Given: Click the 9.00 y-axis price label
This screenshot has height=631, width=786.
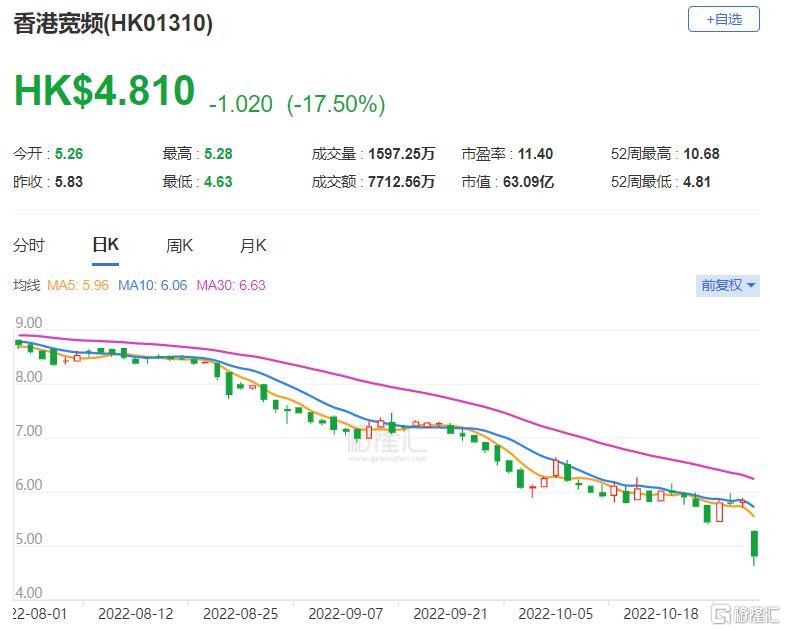Looking at the screenshot, I should pyautogui.click(x=29, y=323).
